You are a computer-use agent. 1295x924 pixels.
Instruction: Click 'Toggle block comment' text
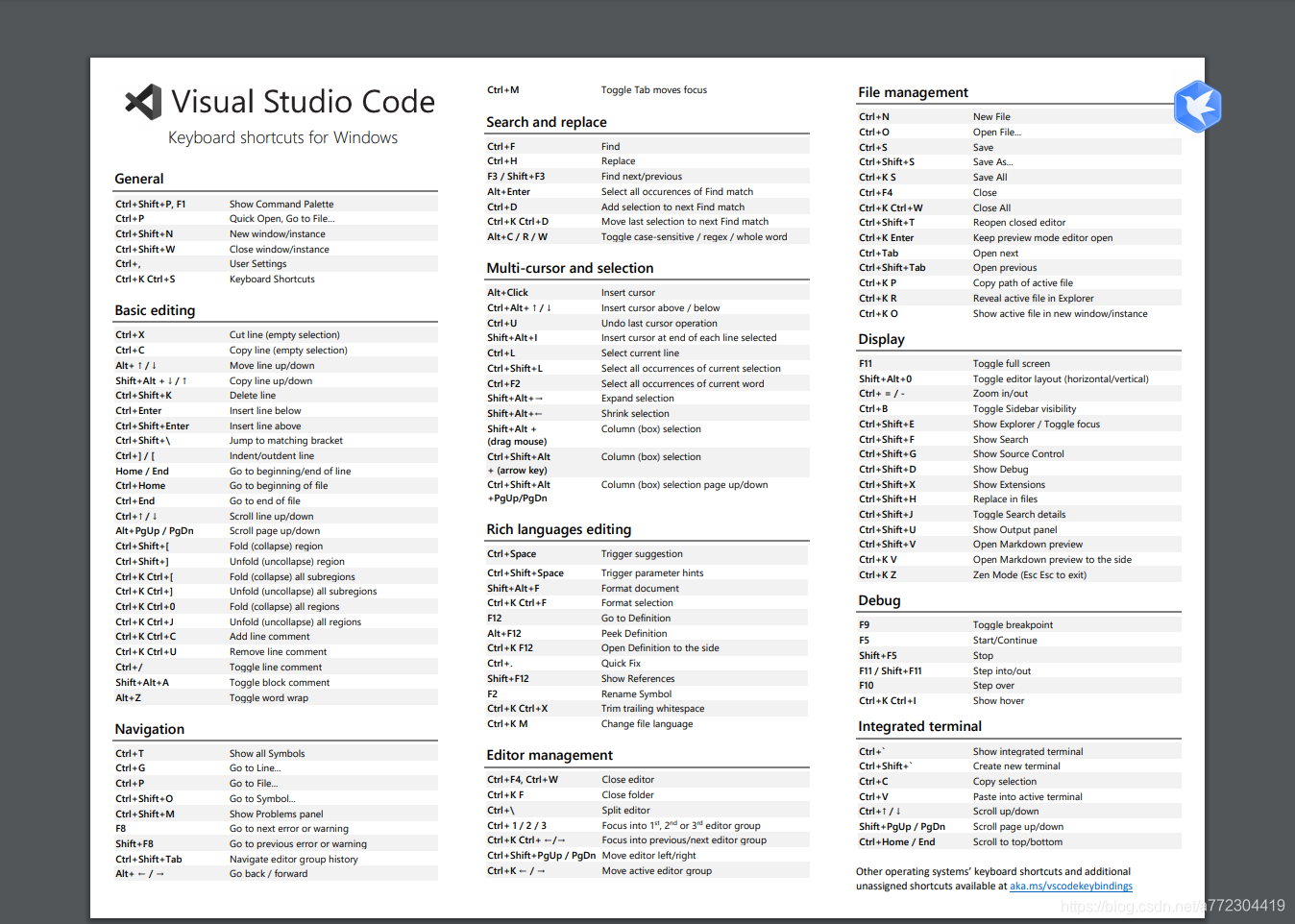280,683
